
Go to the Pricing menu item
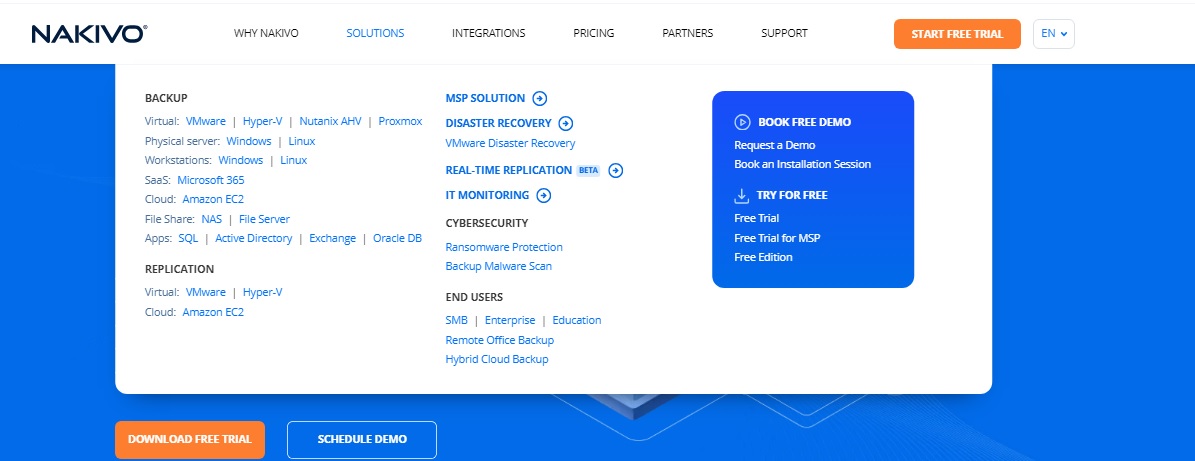point(594,34)
